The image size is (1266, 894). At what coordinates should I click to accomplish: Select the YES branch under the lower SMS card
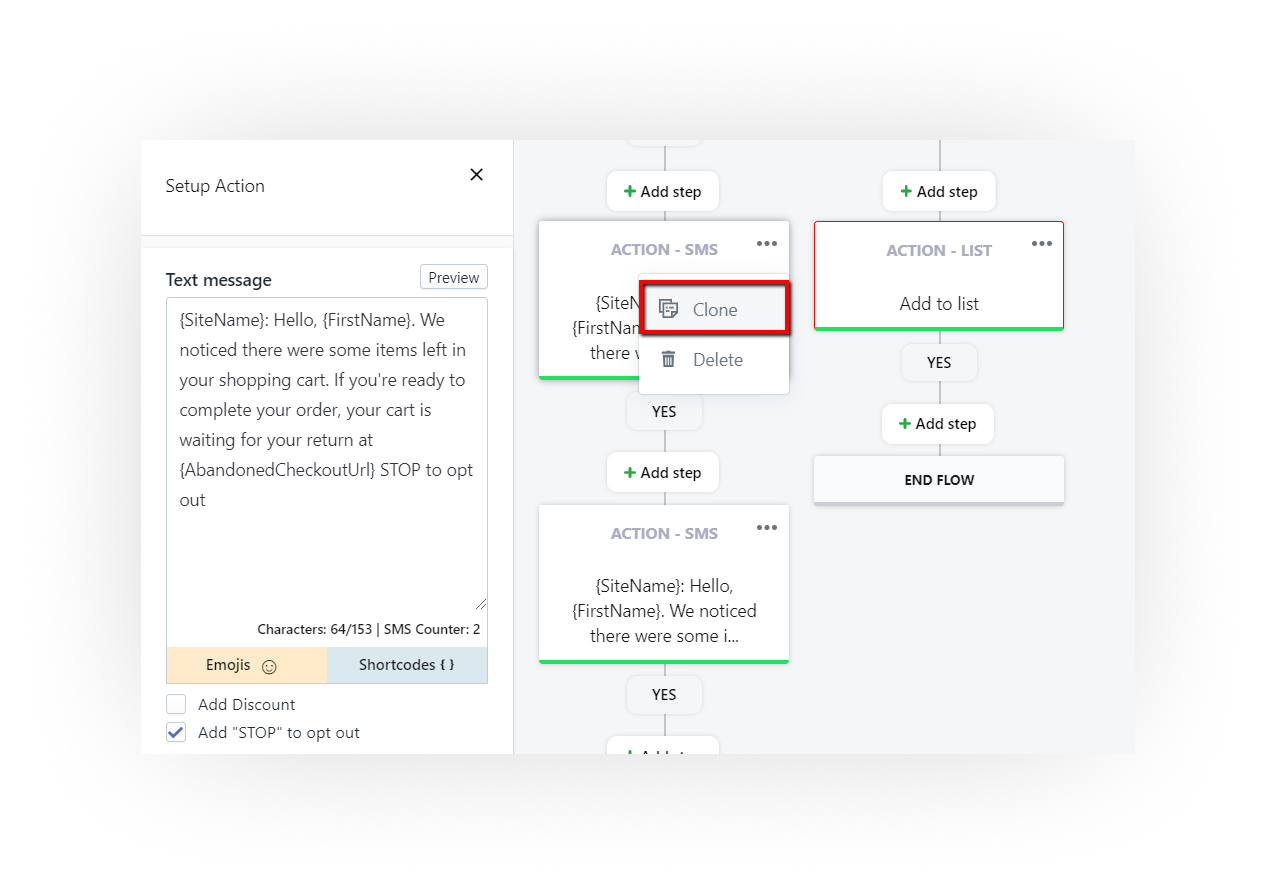click(x=664, y=694)
